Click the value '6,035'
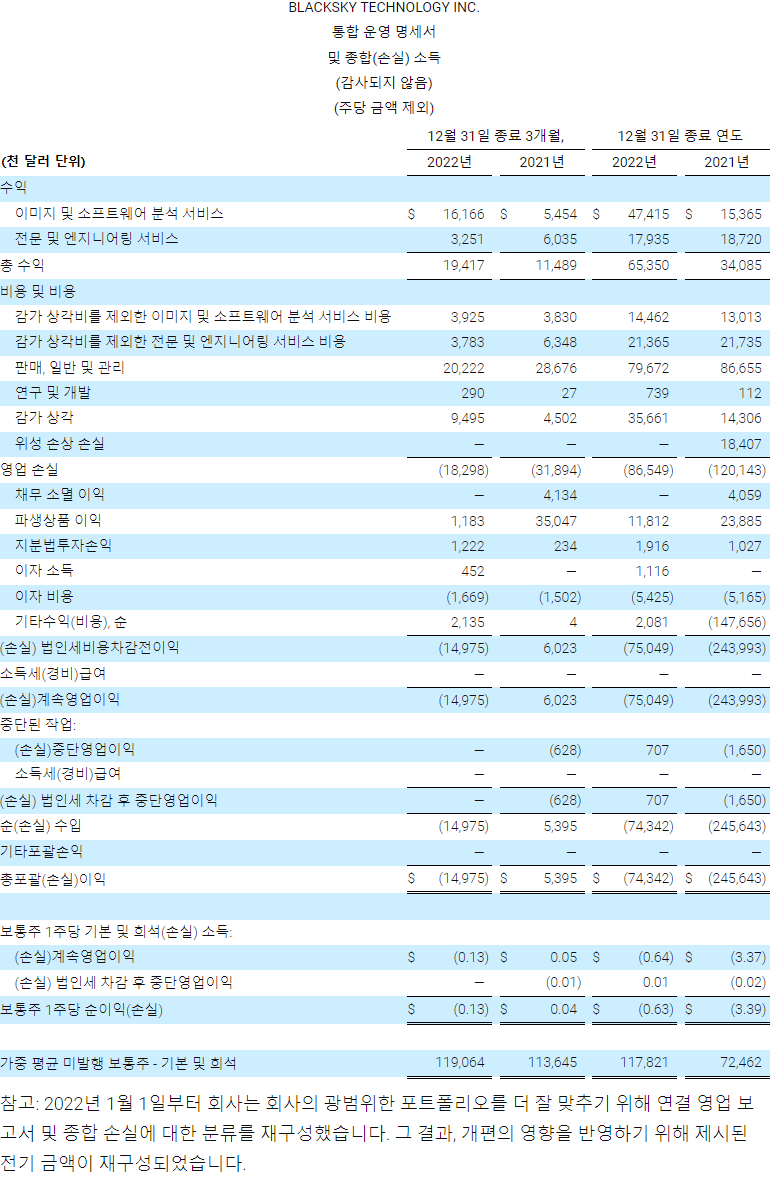This screenshot has height=1181, width=770. (x=560, y=240)
